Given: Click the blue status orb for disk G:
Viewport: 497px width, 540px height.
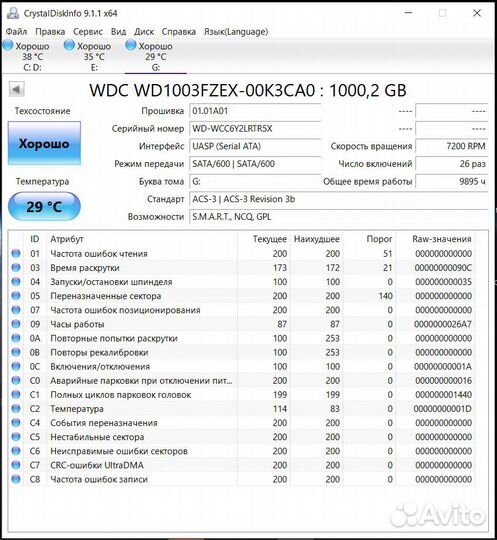Looking at the screenshot, I should click(x=131, y=45).
